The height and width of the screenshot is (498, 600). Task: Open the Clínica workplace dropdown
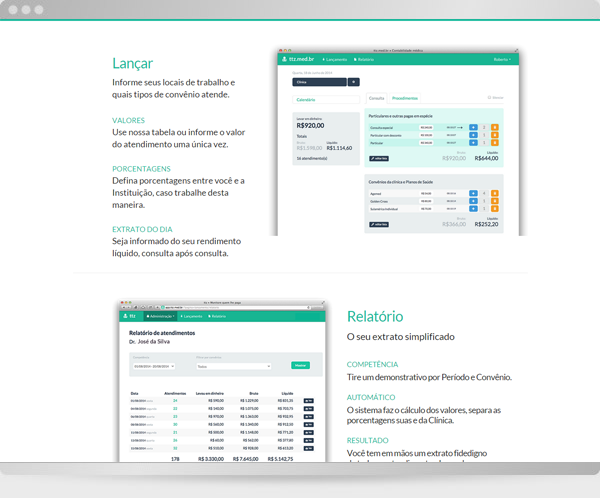click(x=320, y=82)
